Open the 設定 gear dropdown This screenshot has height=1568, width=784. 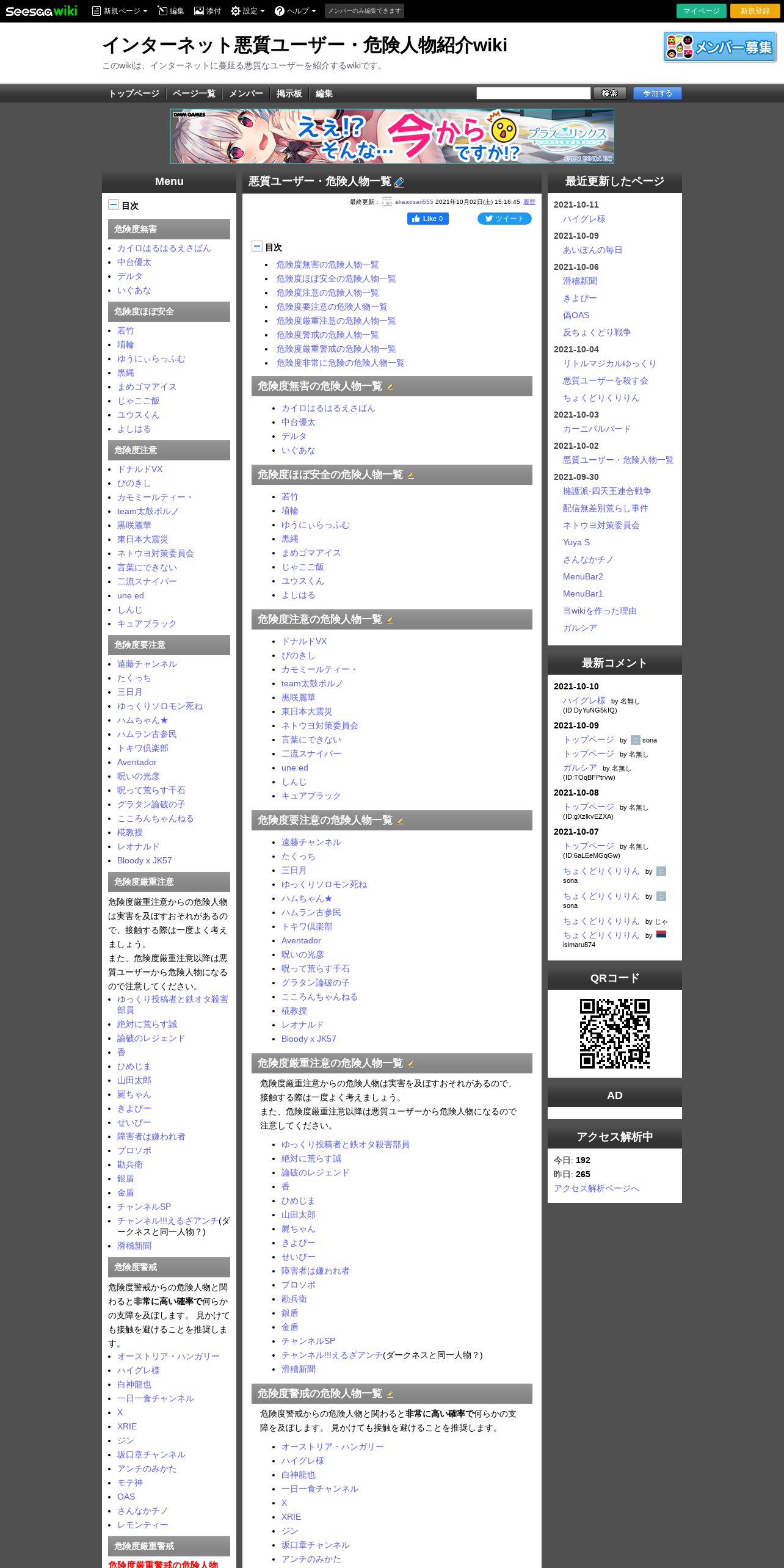(x=248, y=11)
